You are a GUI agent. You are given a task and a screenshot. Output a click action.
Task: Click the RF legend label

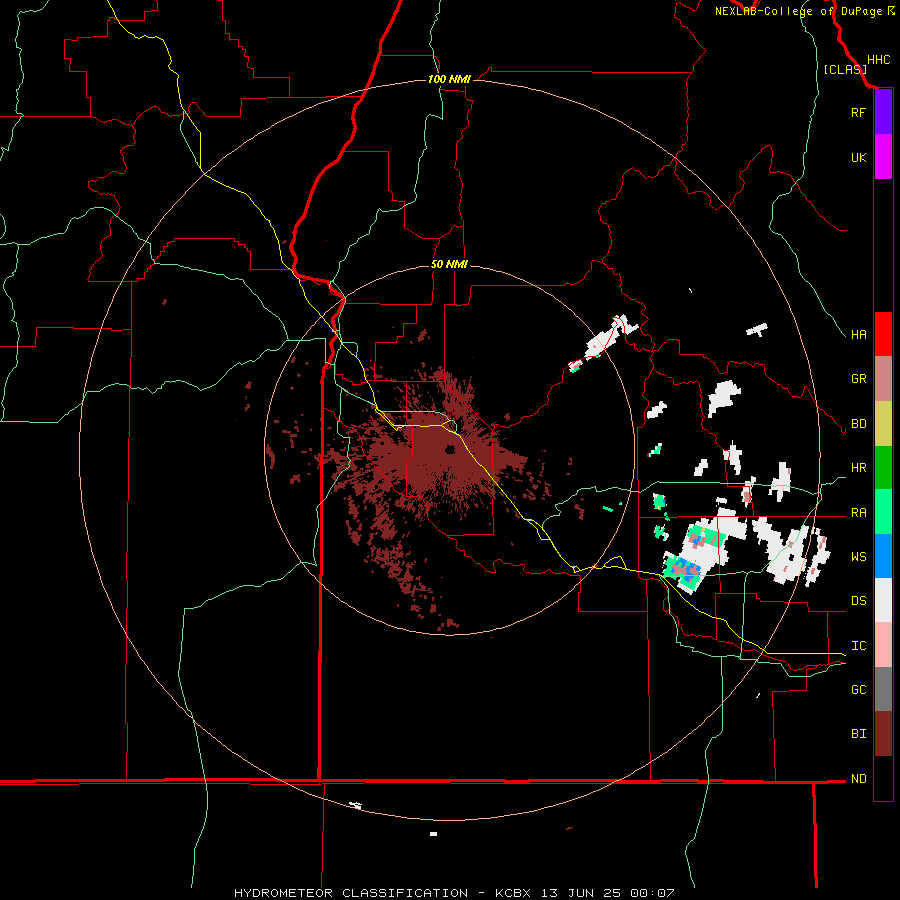(x=858, y=112)
